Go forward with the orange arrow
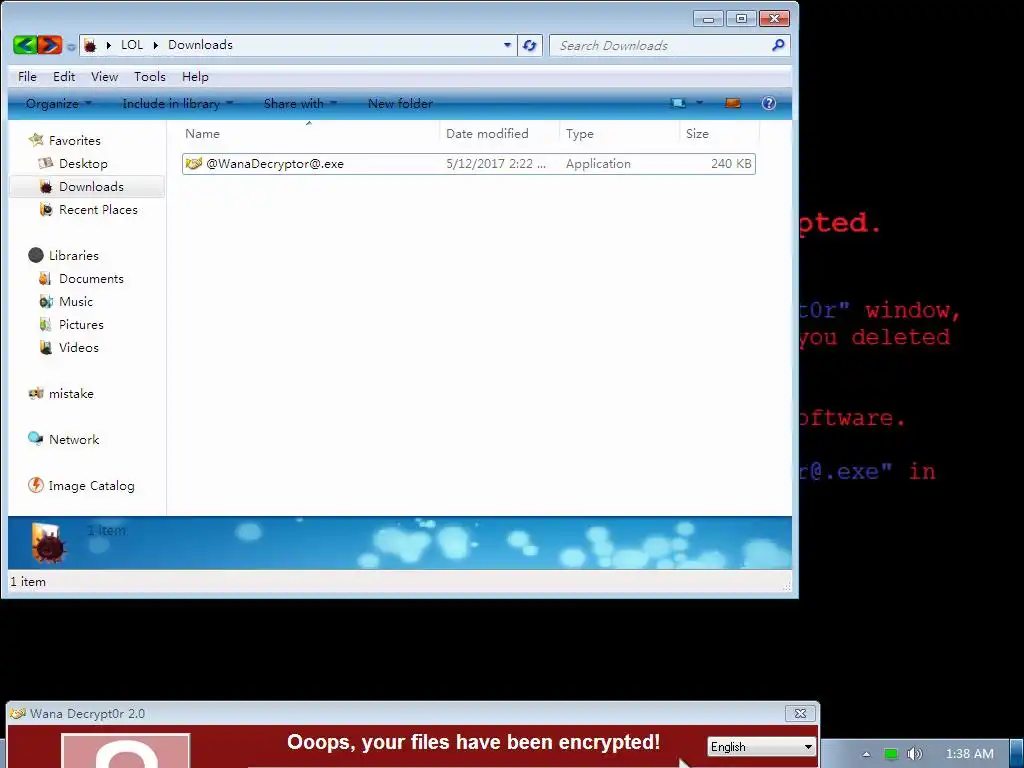The image size is (1024, 768). pyautogui.click(x=50, y=45)
